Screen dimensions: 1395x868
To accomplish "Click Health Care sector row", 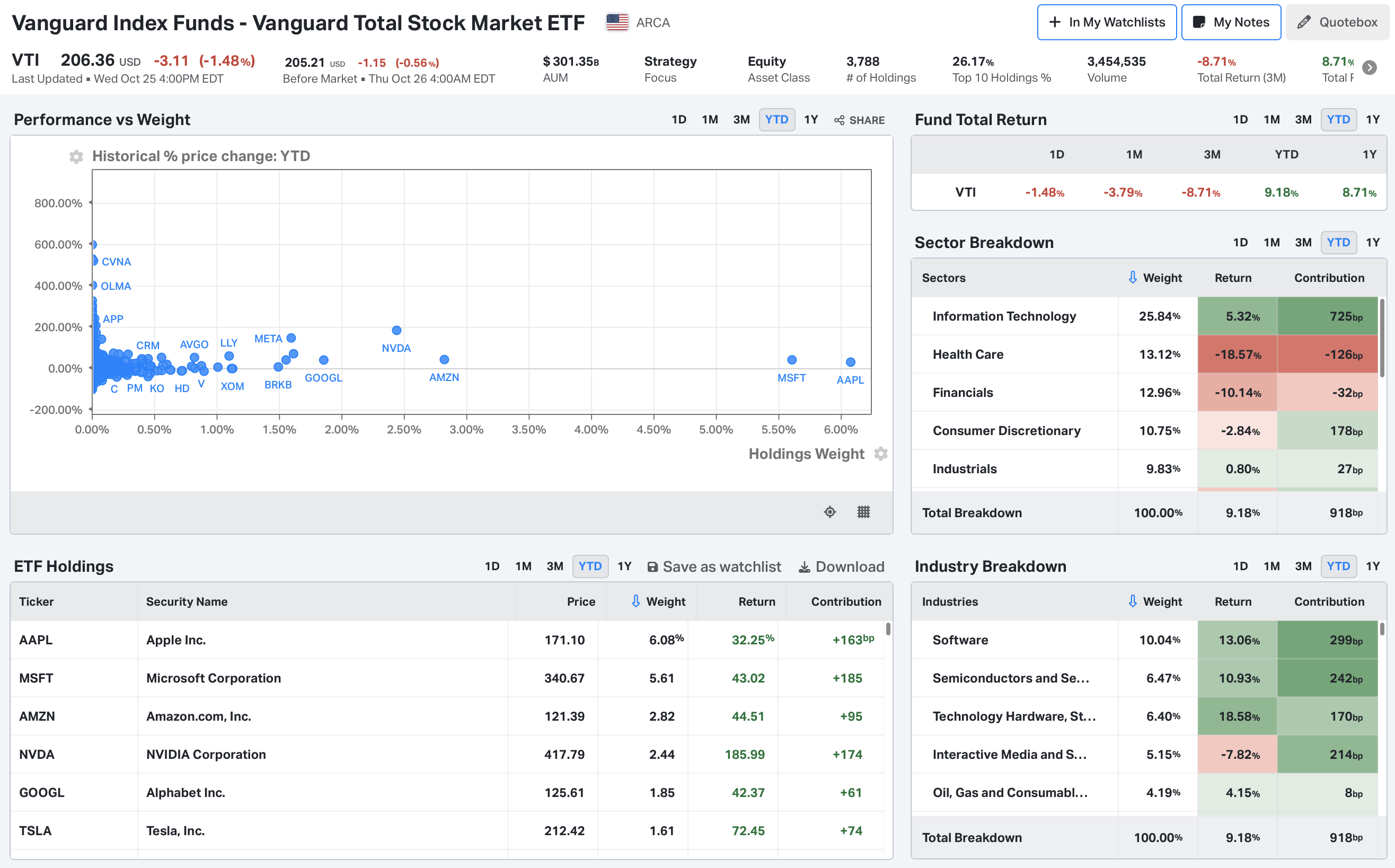I will (1145, 354).
